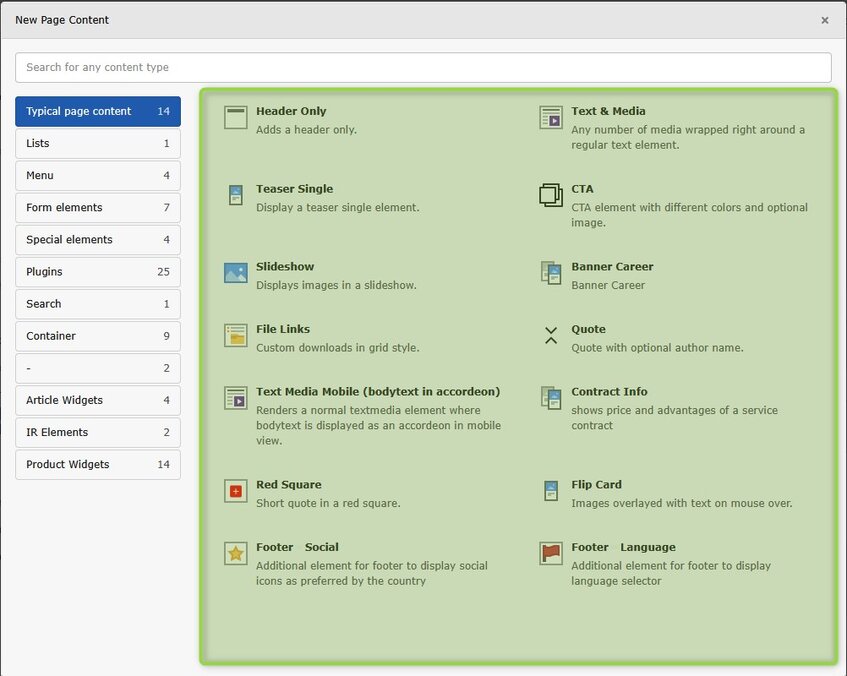Add Contract Info element via its title

coord(609,392)
